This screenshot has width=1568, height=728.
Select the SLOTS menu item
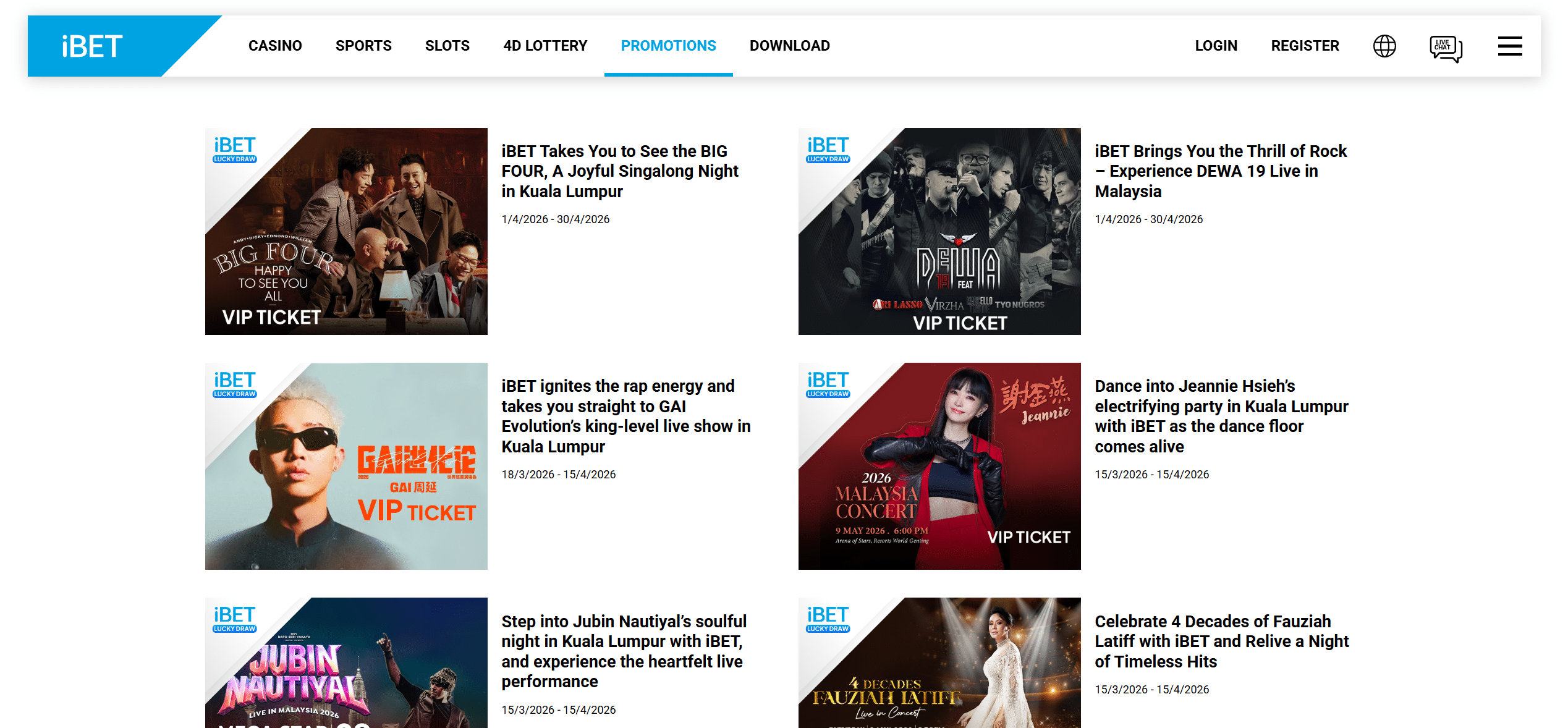coord(447,45)
